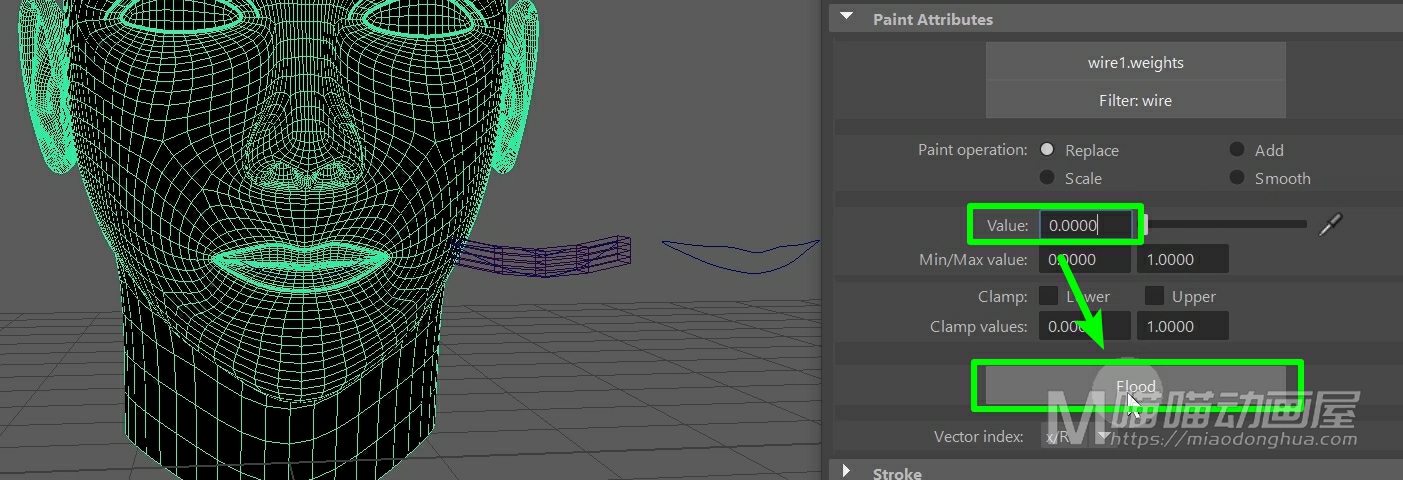Viewport: 1403px width, 480px height.
Task: Click the Value slider track
Action: [x=1225, y=225]
